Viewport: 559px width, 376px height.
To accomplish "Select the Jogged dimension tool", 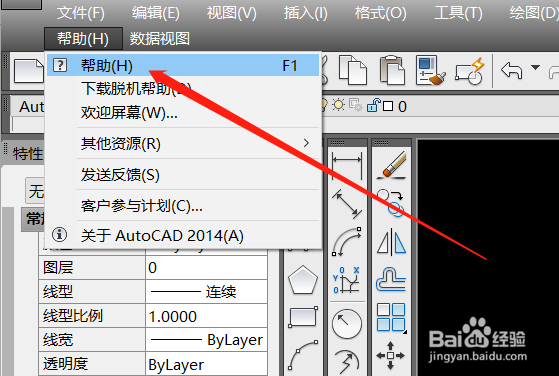I will 347,361.
